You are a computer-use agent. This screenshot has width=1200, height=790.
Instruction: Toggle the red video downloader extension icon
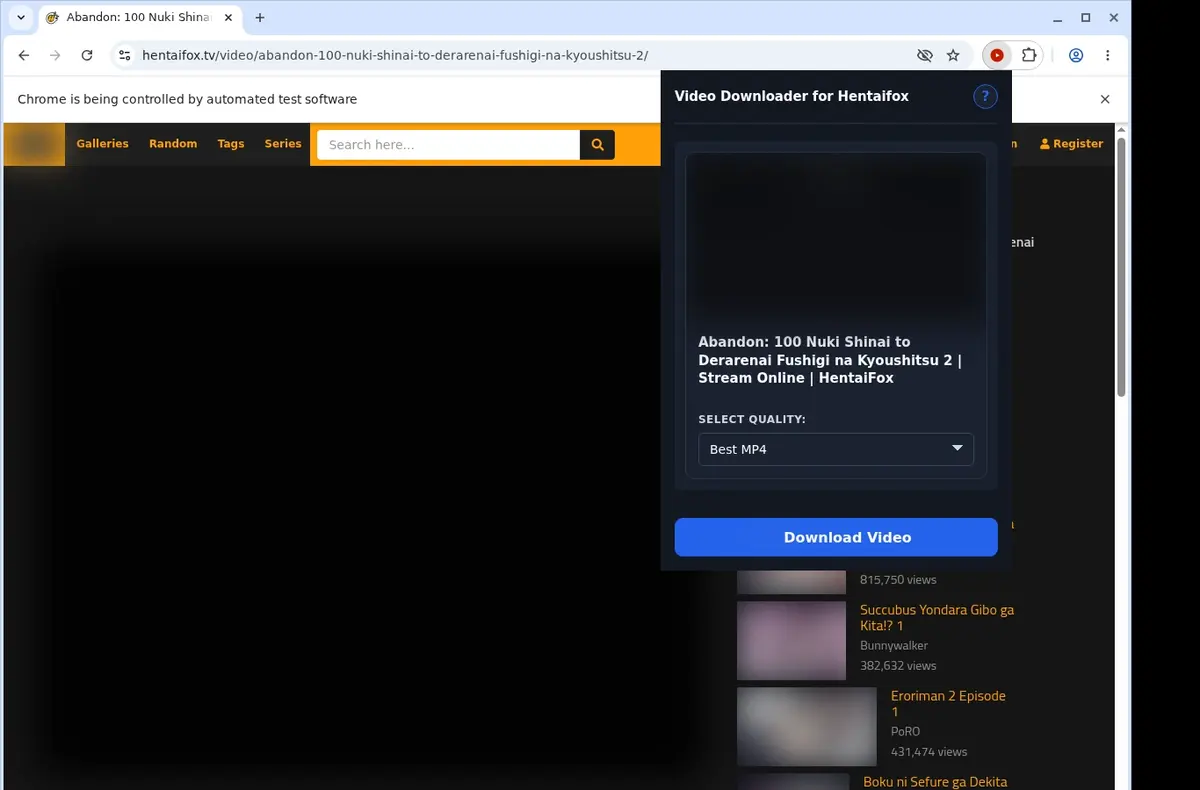click(x=997, y=56)
